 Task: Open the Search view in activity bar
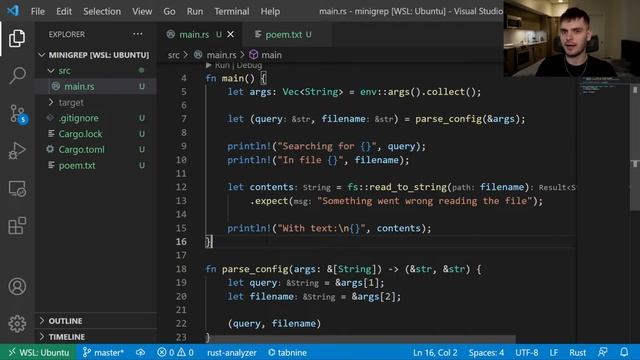(17, 76)
